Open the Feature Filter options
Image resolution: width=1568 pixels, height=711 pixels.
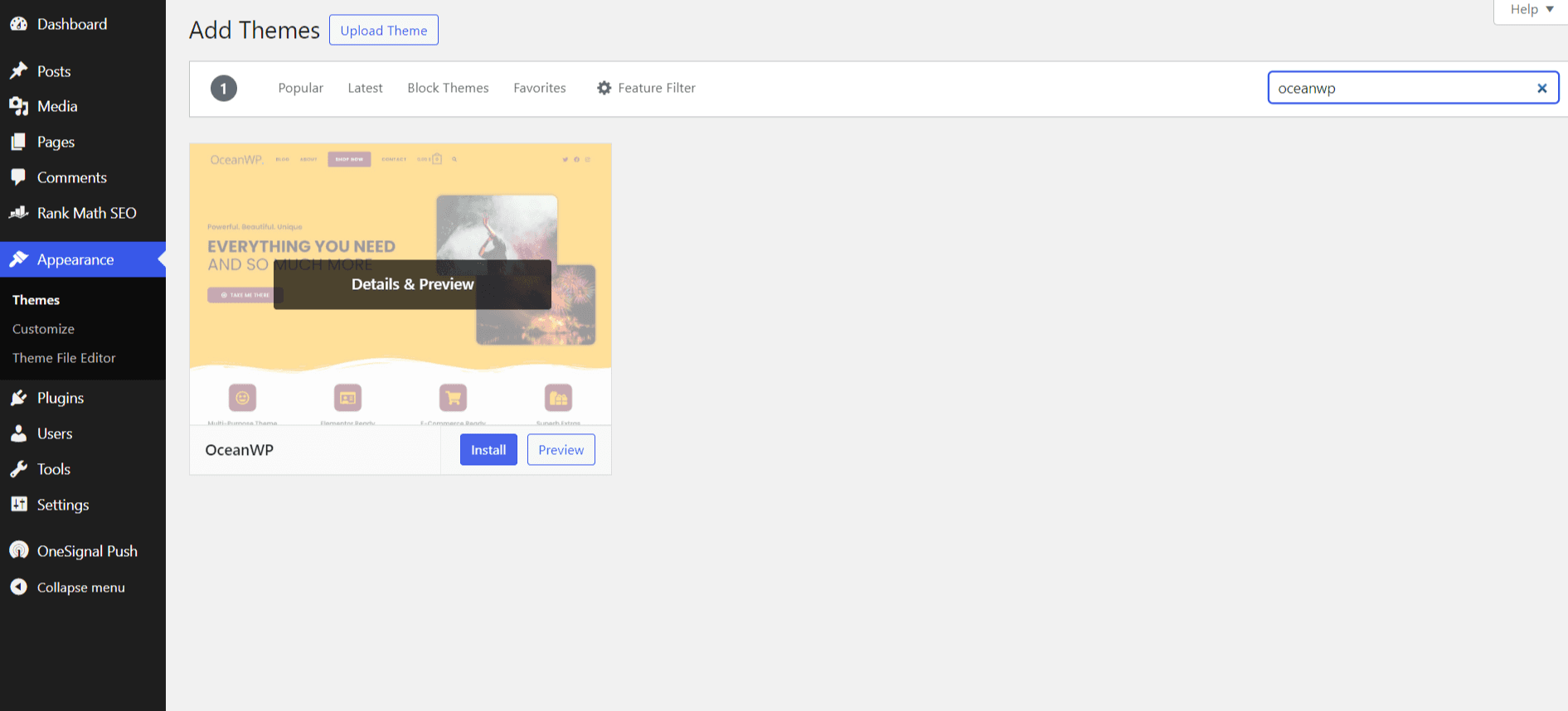(x=646, y=88)
